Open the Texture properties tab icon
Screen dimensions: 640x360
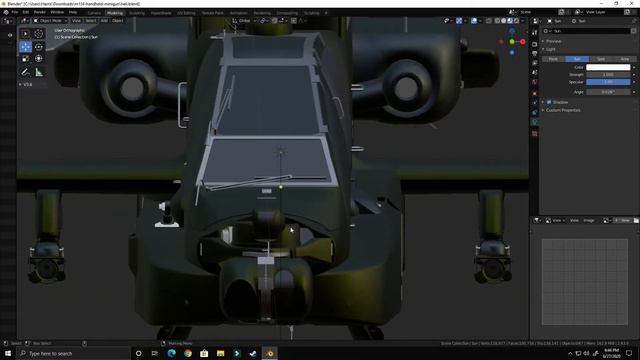pyautogui.click(x=535, y=133)
